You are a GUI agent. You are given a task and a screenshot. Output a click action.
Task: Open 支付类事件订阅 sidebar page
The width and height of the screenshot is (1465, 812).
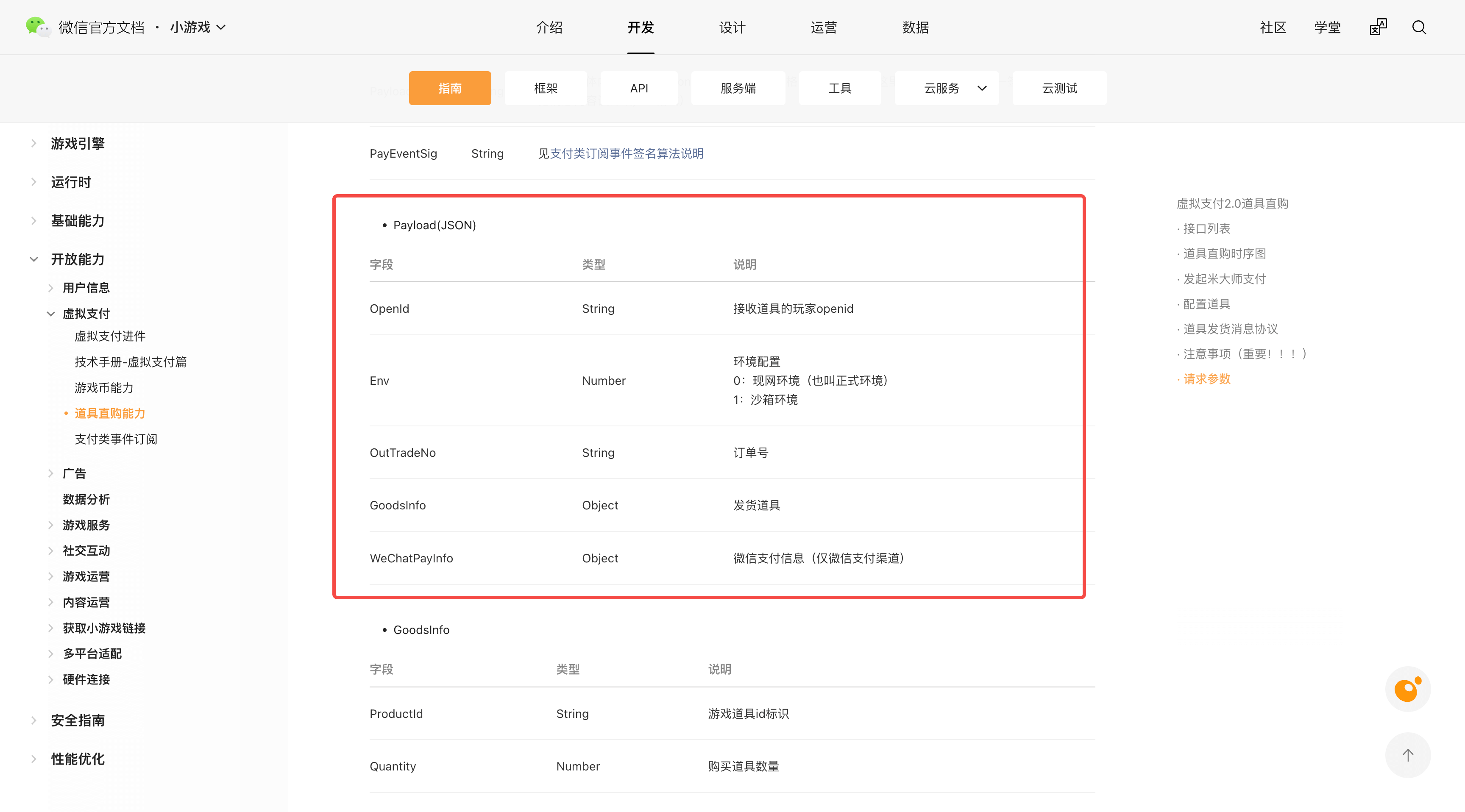pyautogui.click(x=116, y=439)
